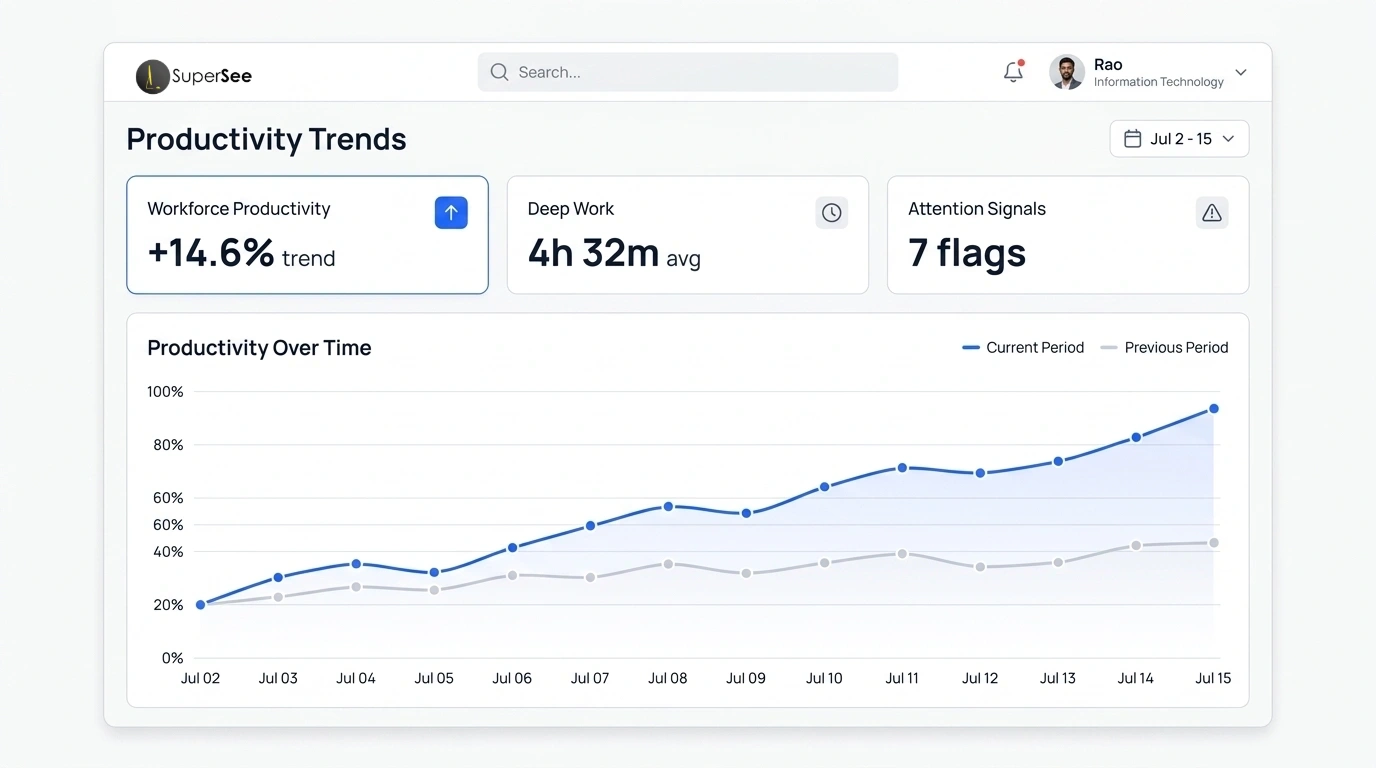Select the Attention Signals card
The width and height of the screenshot is (1376, 768).
[1068, 235]
